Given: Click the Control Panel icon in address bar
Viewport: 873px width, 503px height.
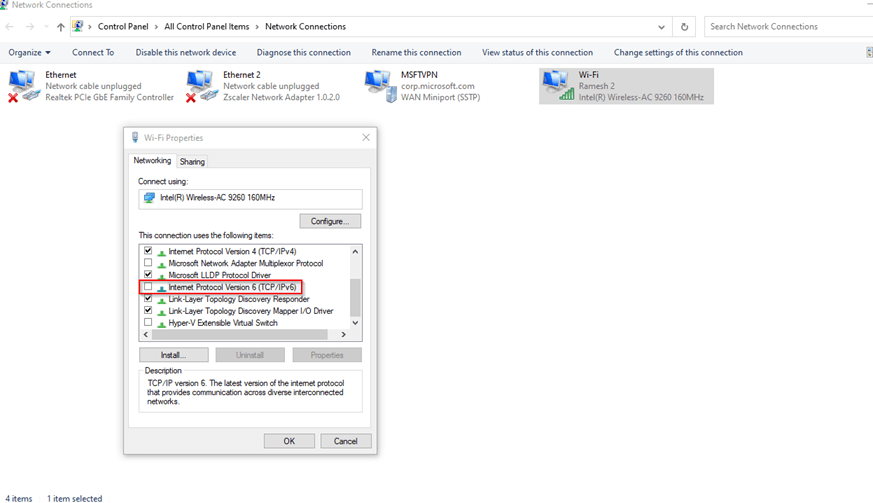Looking at the screenshot, I should (78, 26).
